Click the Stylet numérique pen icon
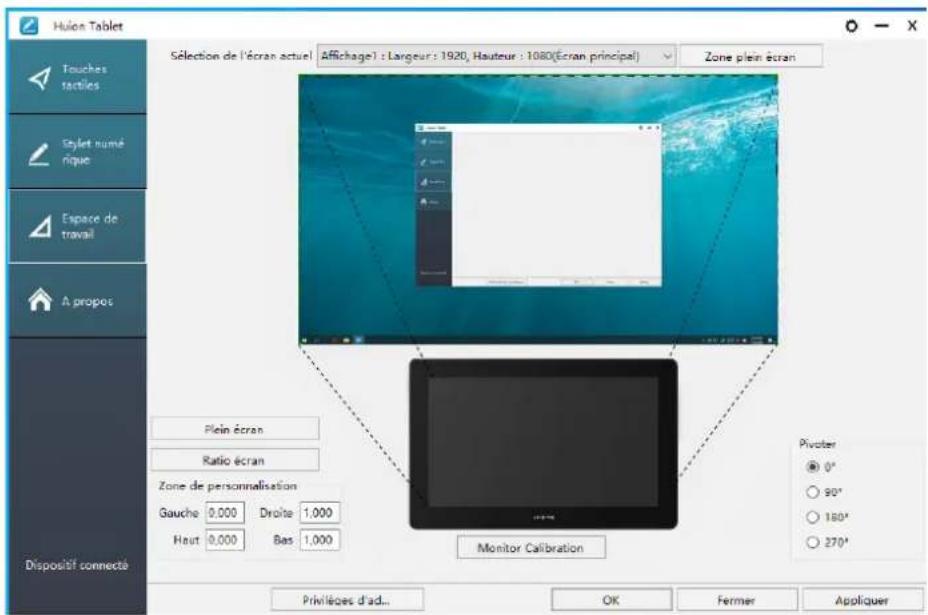This screenshot has width=928, height=615. (x=39, y=154)
